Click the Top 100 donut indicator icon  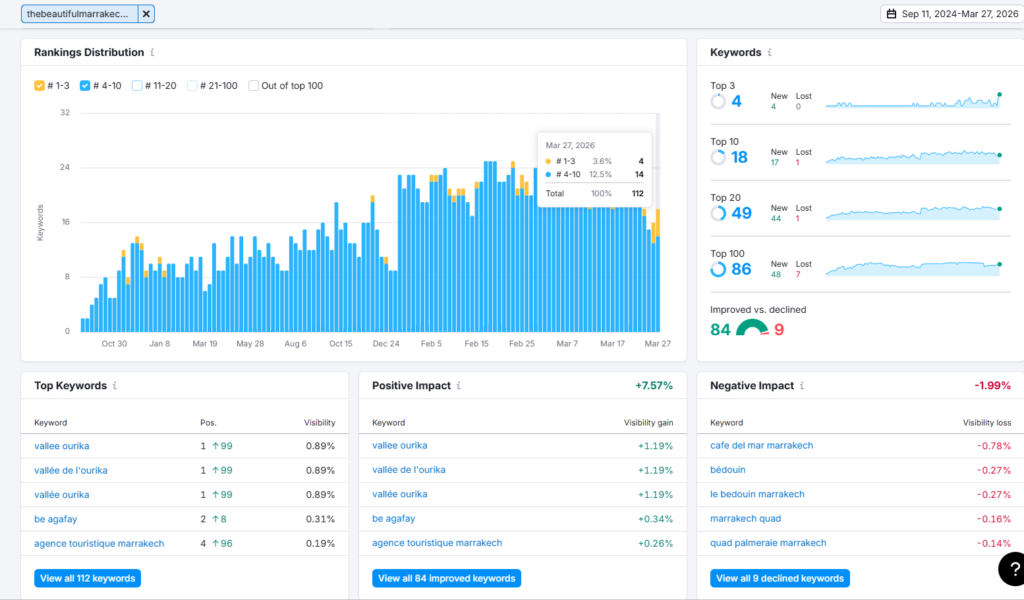[718, 269]
